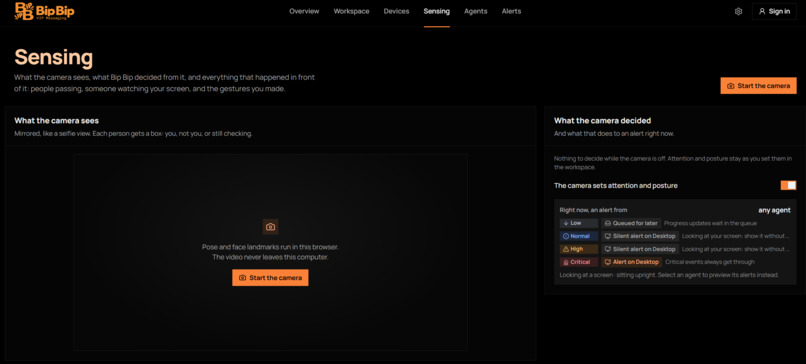Toggle the camera sets attention and posture switch
The height and width of the screenshot is (364, 806).
(x=788, y=185)
